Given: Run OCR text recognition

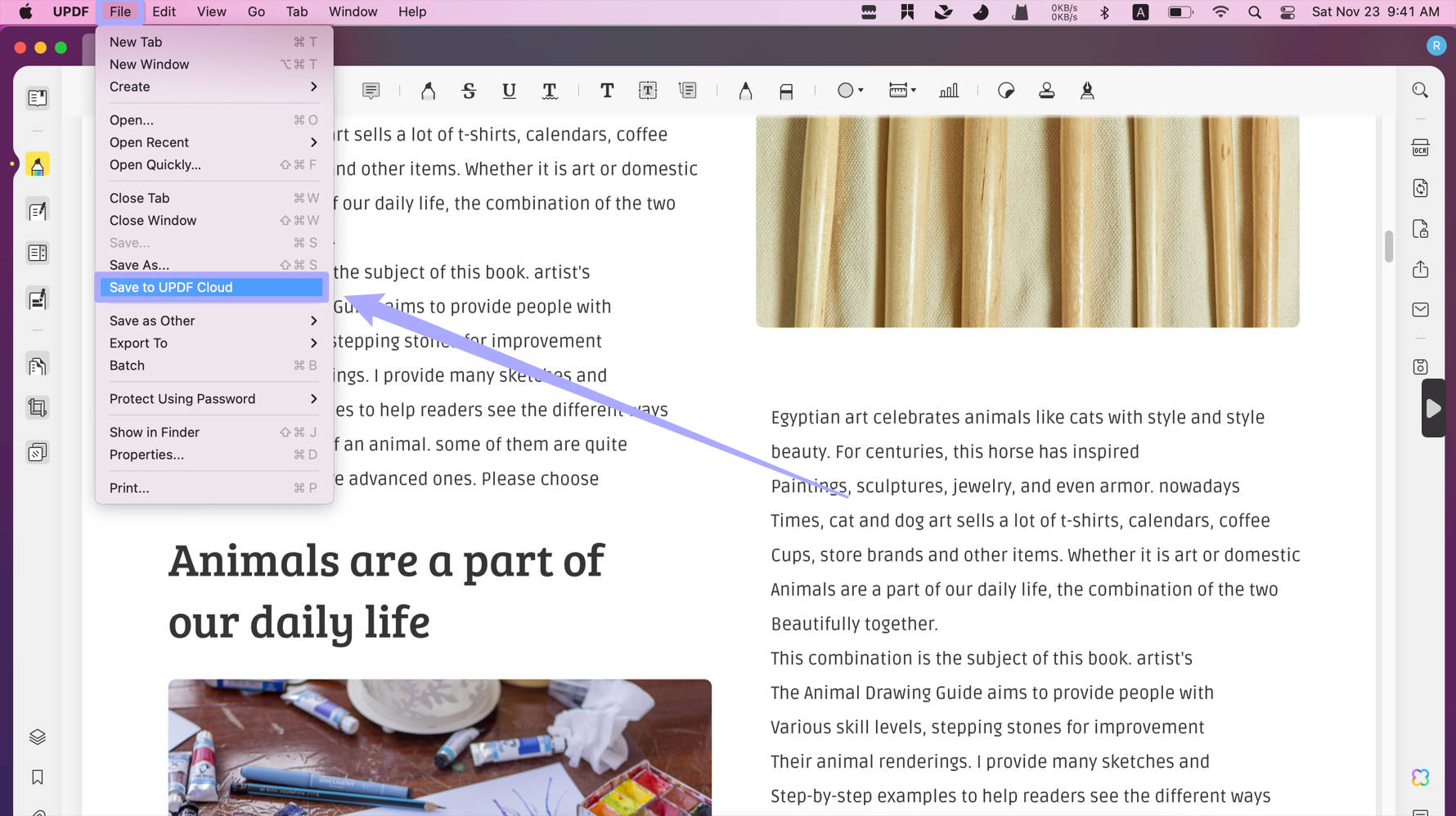Looking at the screenshot, I should pos(1421,148).
